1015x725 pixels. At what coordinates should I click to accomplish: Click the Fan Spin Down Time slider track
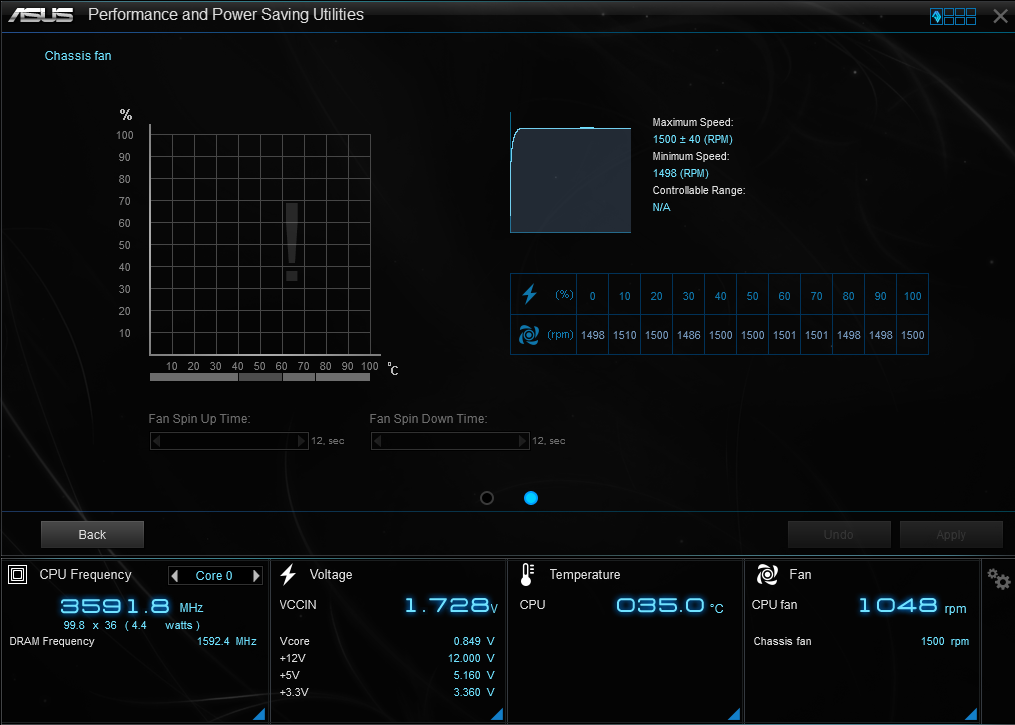point(451,441)
